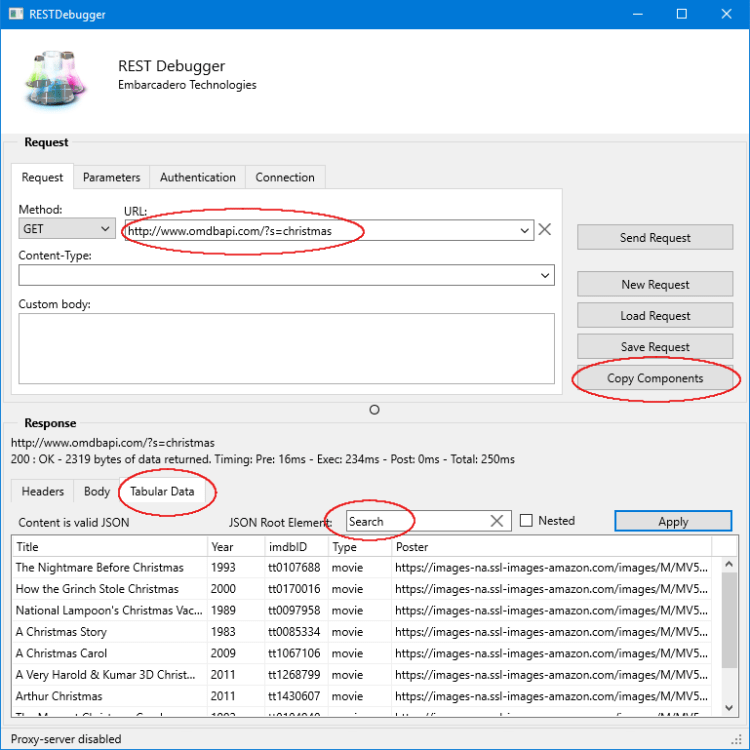
Task: Click the Load Request button
Action: click(655, 316)
